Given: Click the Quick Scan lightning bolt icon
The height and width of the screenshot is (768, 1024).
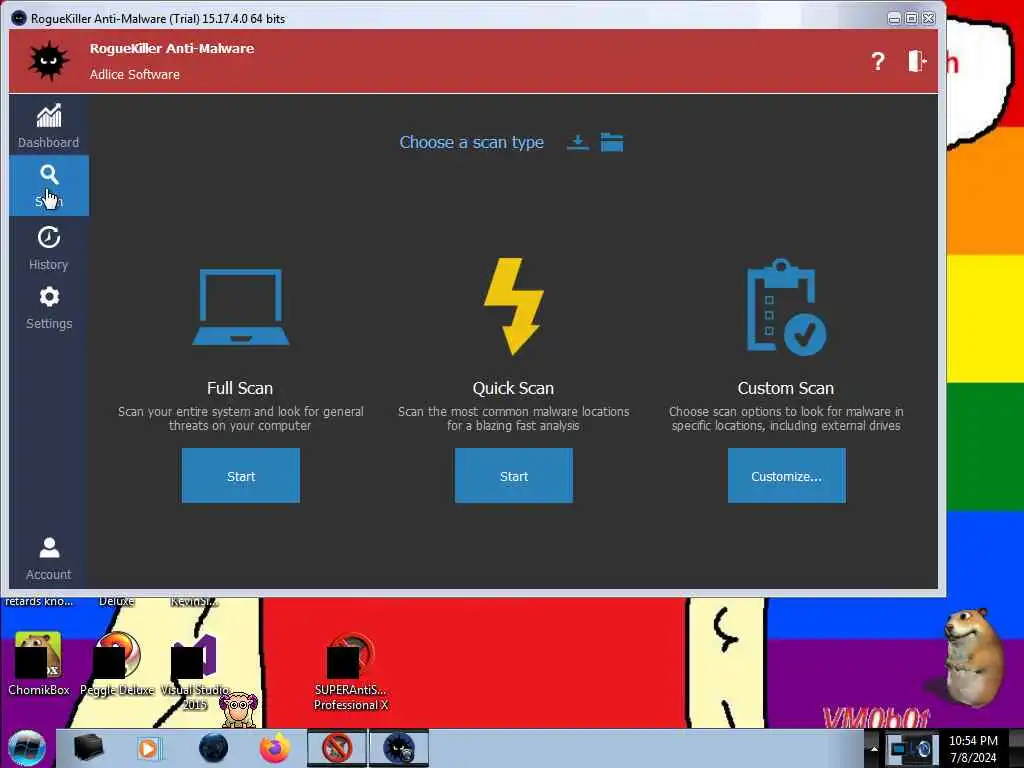Looking at the screenshot, I should (x=514, y=306).
